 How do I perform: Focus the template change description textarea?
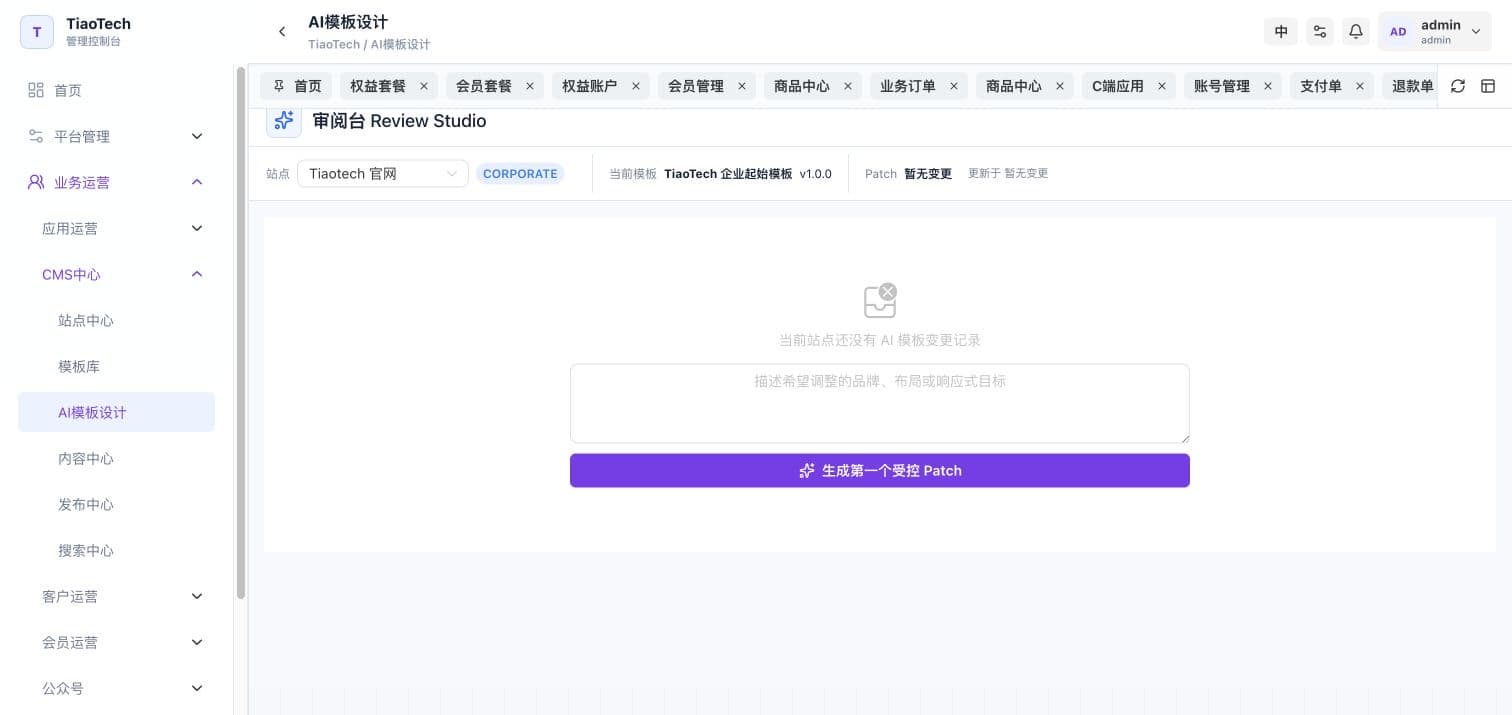click(880, 403)
